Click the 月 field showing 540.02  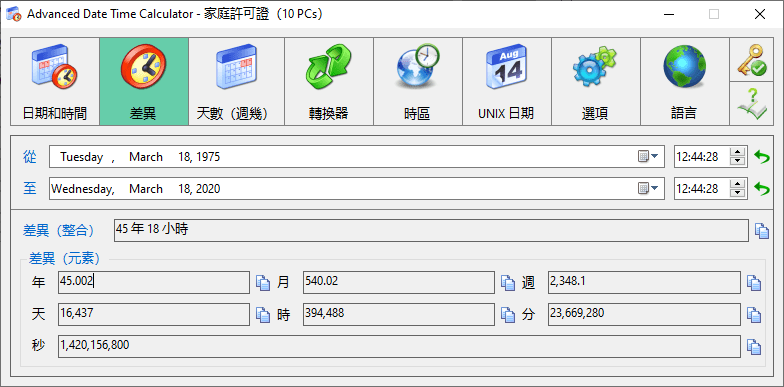pyautogui.click(x=398, y=282)
